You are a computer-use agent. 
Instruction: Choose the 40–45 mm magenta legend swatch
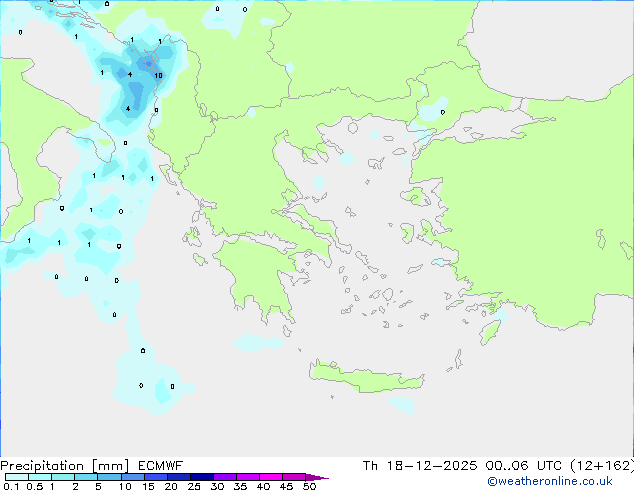pyautogui.click(x=271, y=477)
